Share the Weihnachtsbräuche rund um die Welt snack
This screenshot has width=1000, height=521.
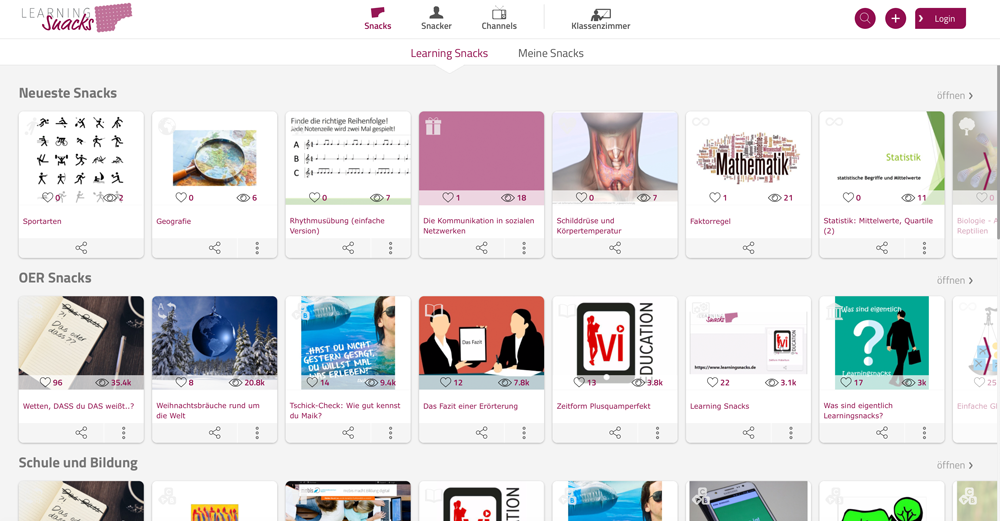[x=215, y=433]
